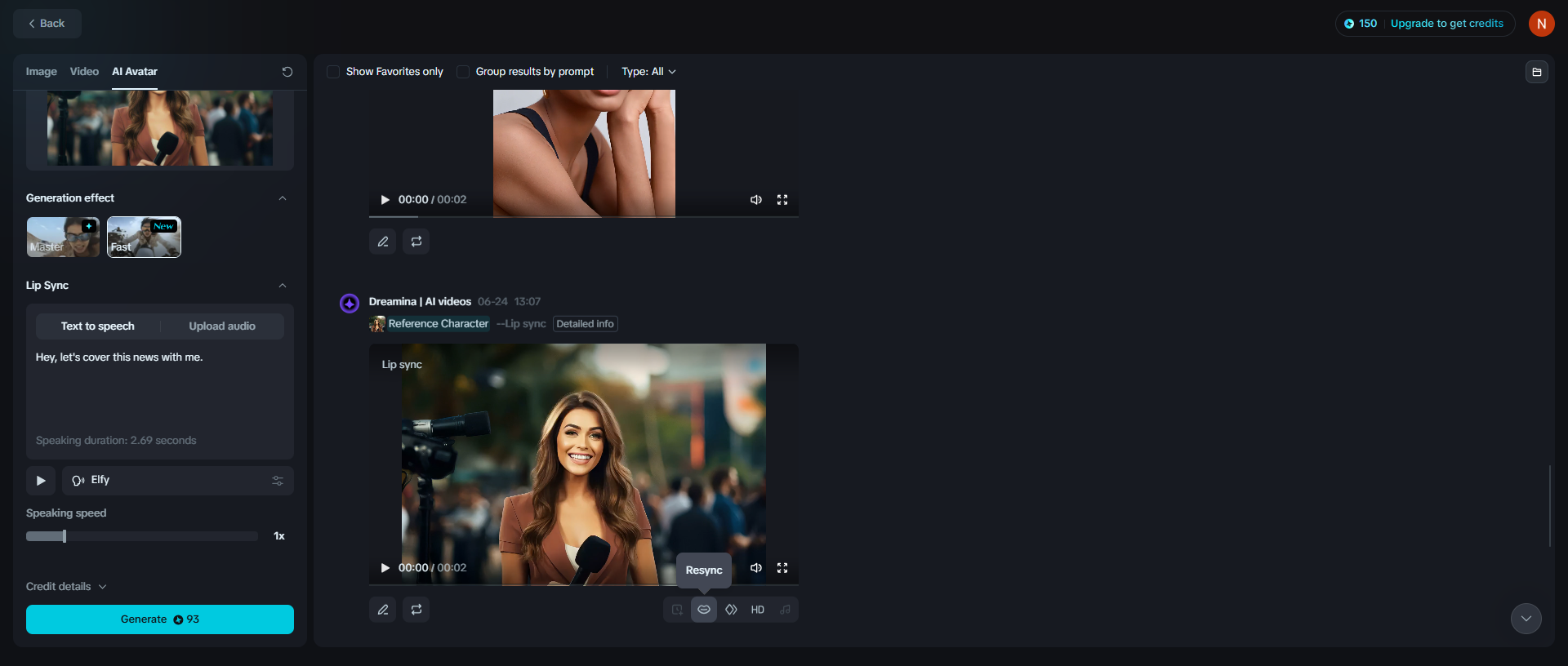Click the add soundtrack music icon

785,610
